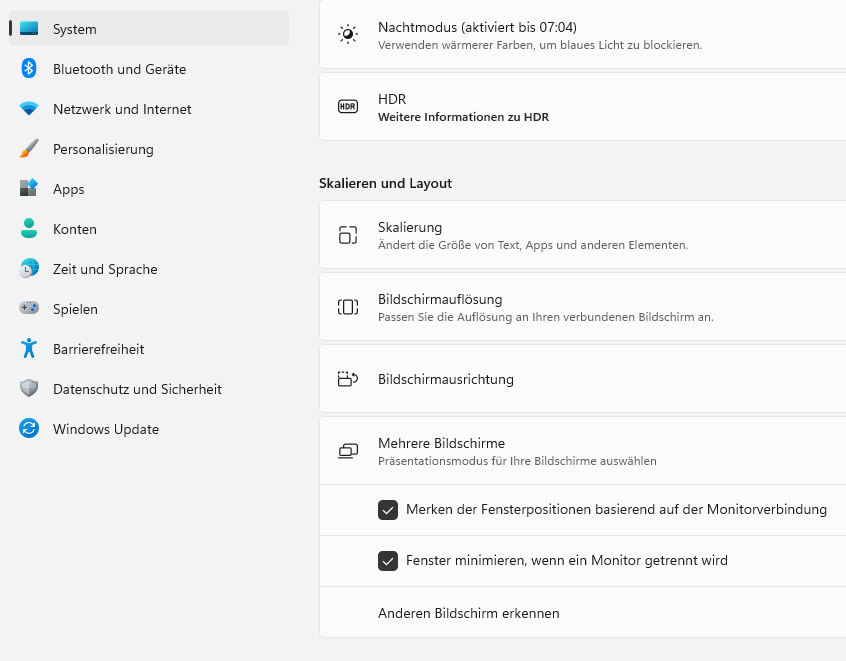
Task: Click the Mehrere Bildschirme monitors icon
Action: (x=348, y=451)
